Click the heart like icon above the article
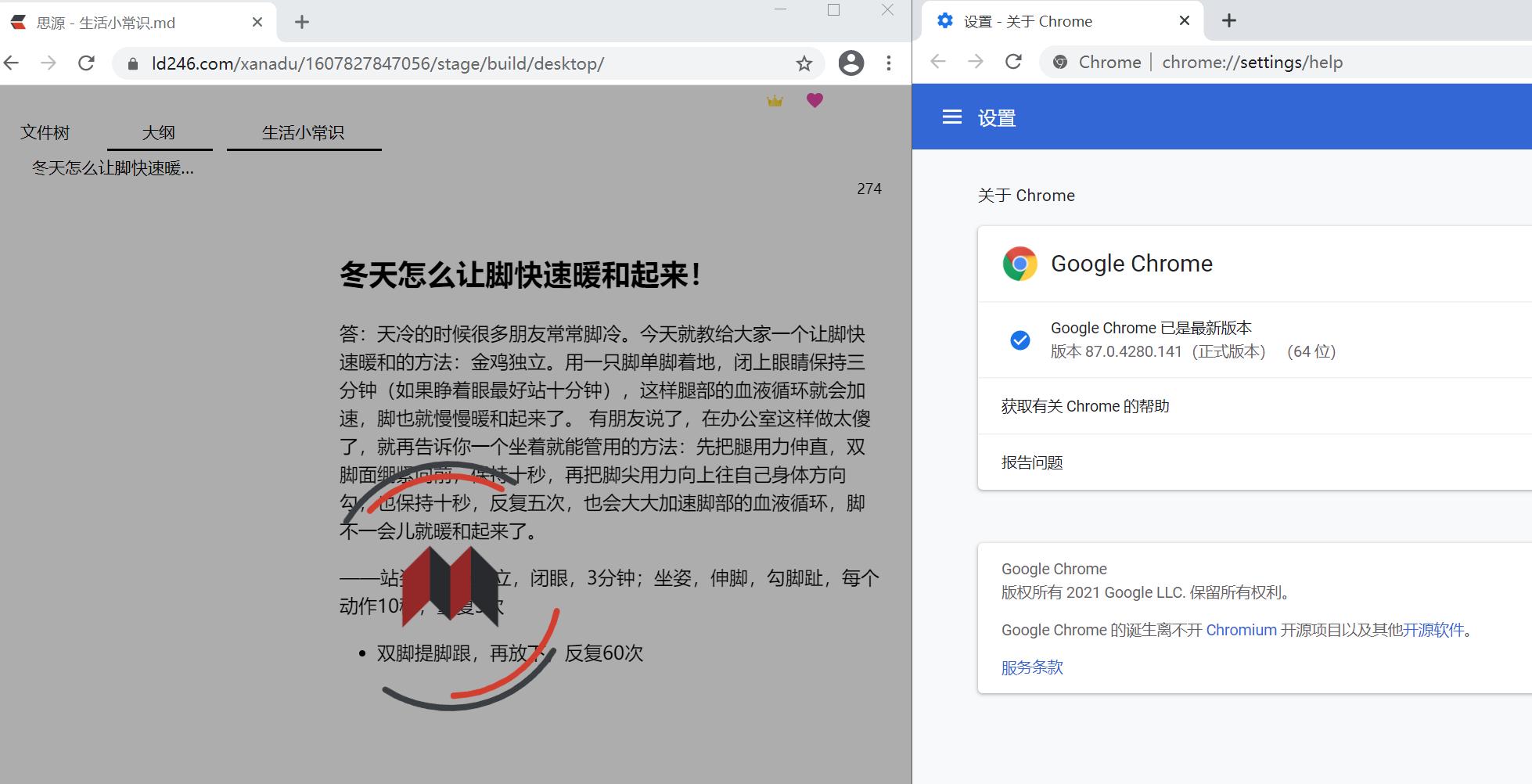This screenshot has height=784, width=1532. pos(815,100)
